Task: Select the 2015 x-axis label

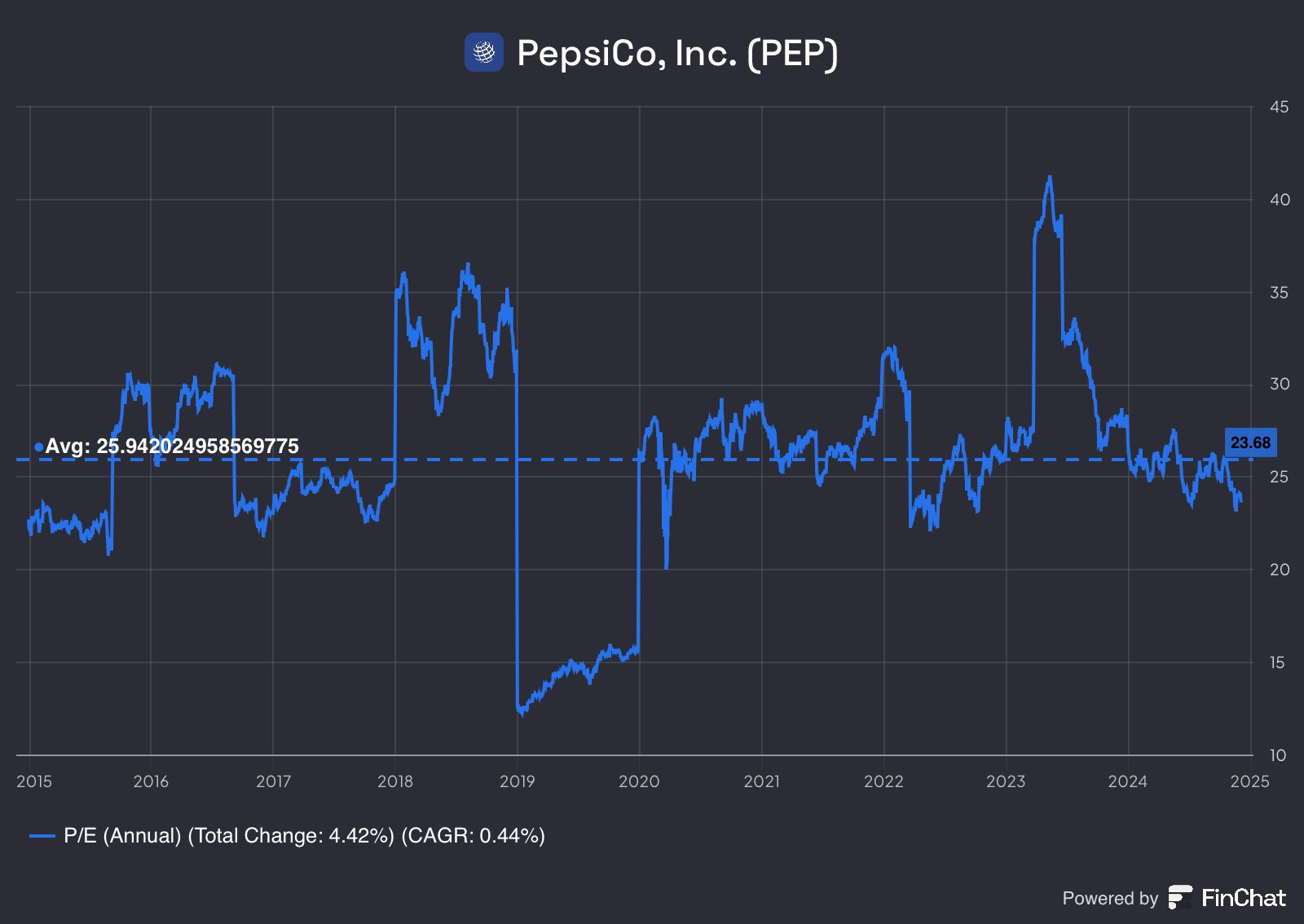Action: coord(34,781)
